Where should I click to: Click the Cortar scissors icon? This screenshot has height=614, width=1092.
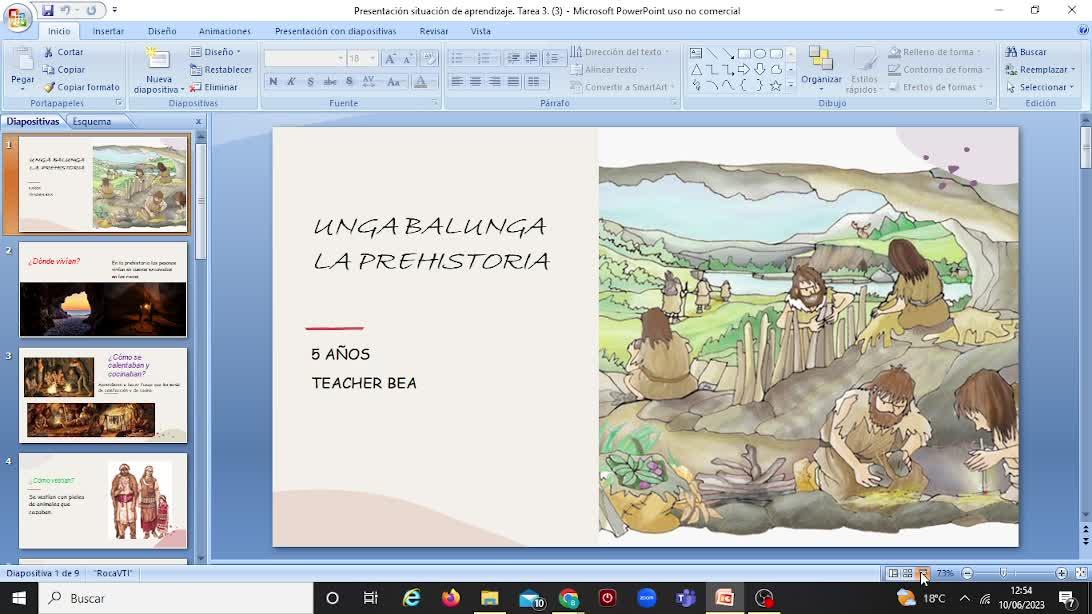pos(48,52)
